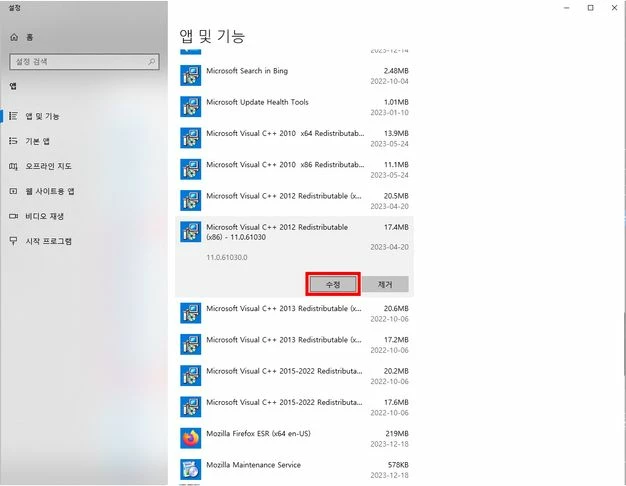Open 오프라인 지도 sidebar item

pyautogui.click(x=84, y=166)
